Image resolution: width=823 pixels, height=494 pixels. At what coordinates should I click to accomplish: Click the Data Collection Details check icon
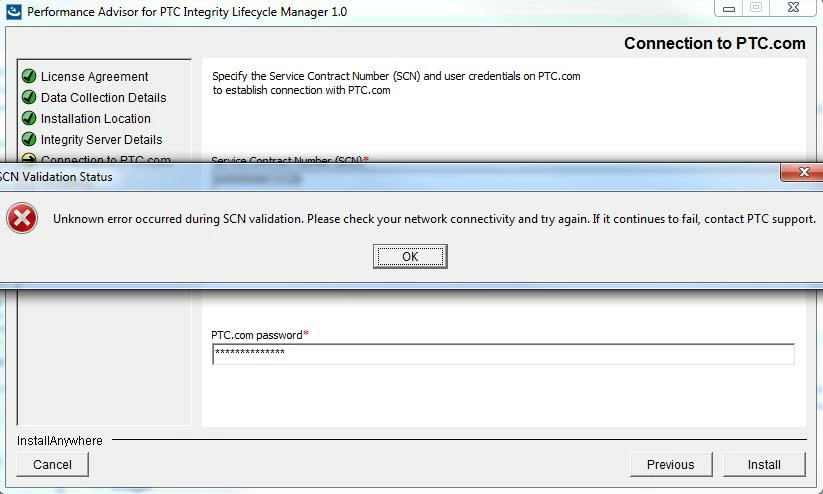(29, 97)
